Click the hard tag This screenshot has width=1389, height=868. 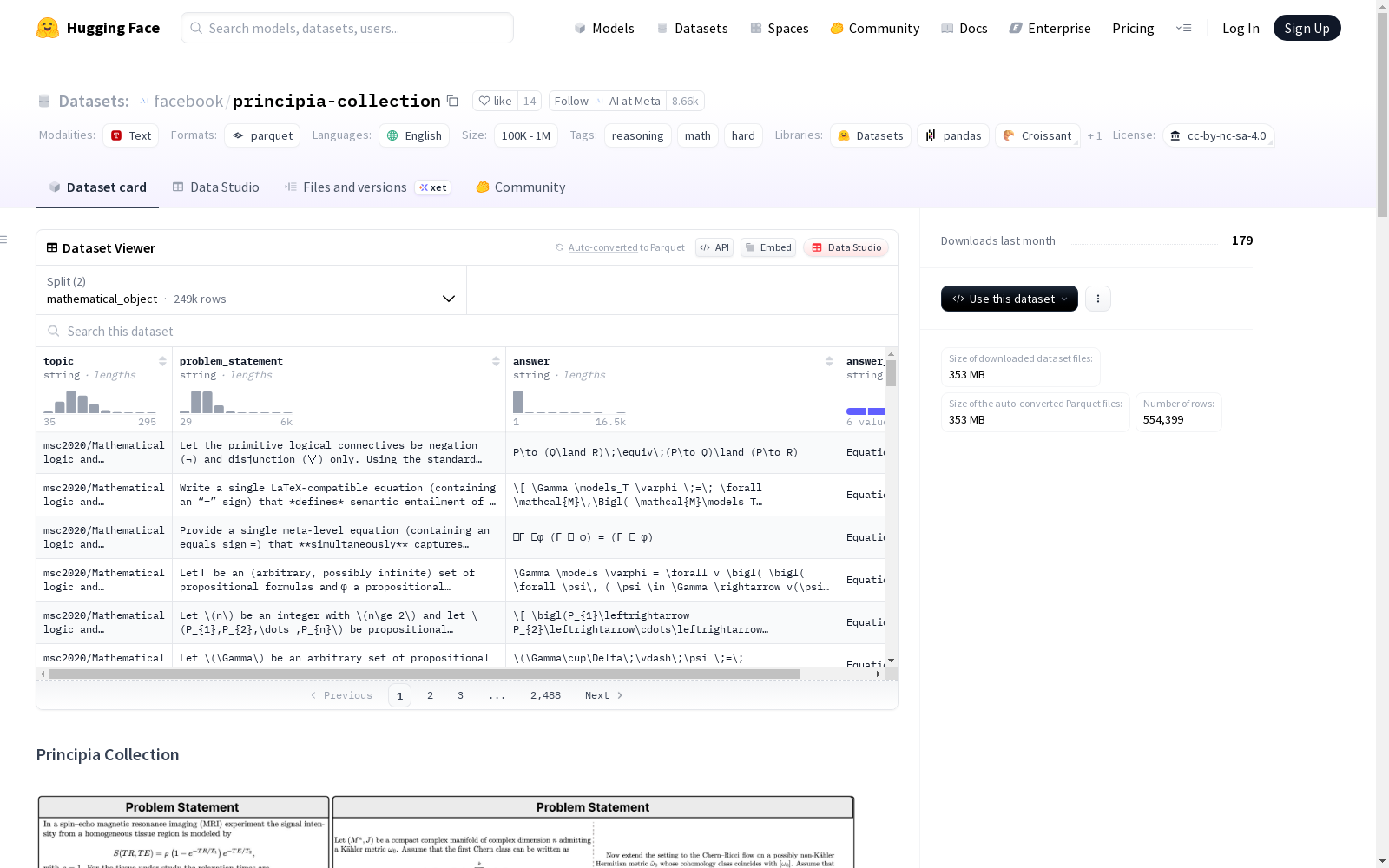coord(743,135)
